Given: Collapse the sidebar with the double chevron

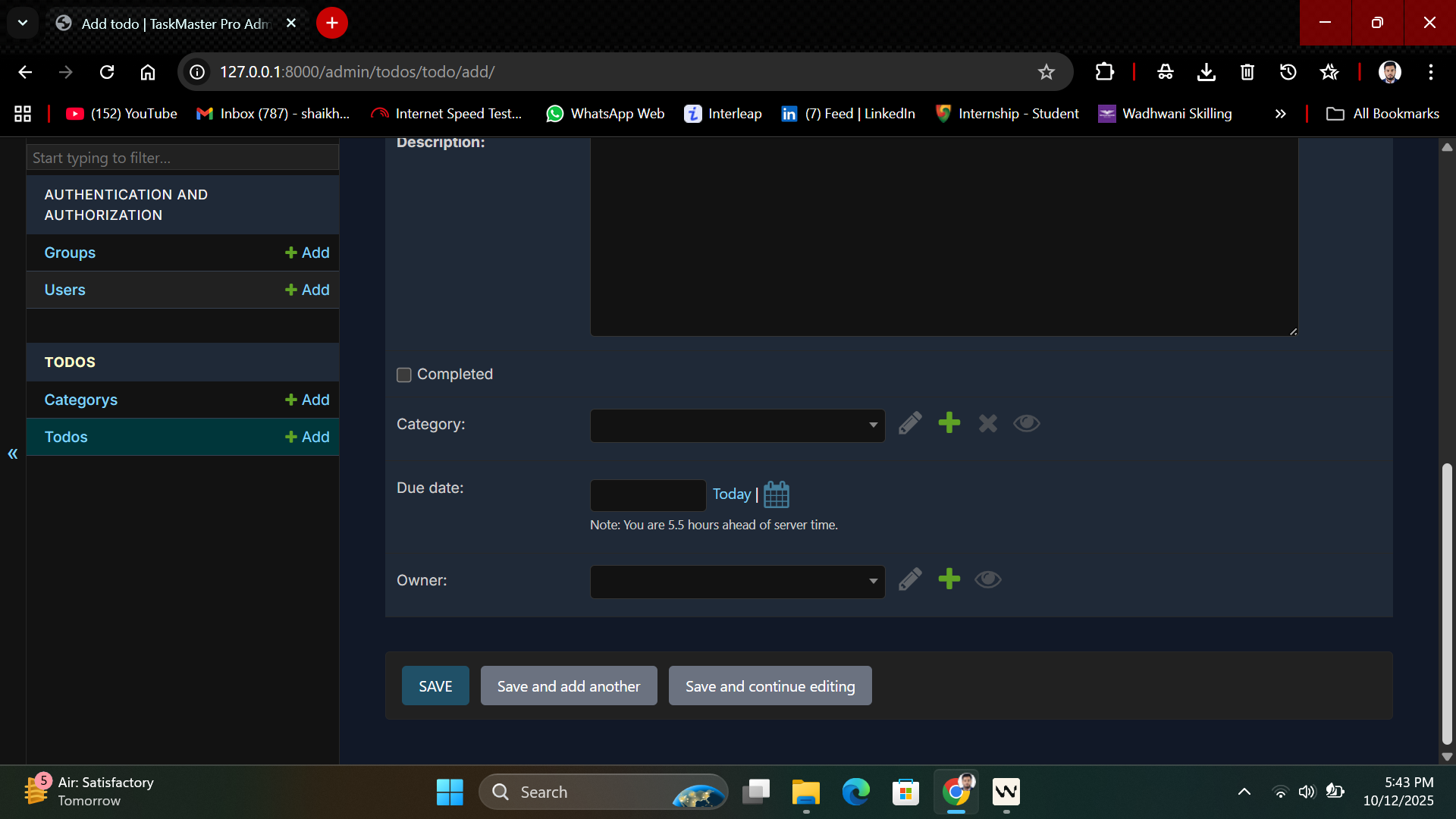Looking at the screenshot, I should (13, 453).
